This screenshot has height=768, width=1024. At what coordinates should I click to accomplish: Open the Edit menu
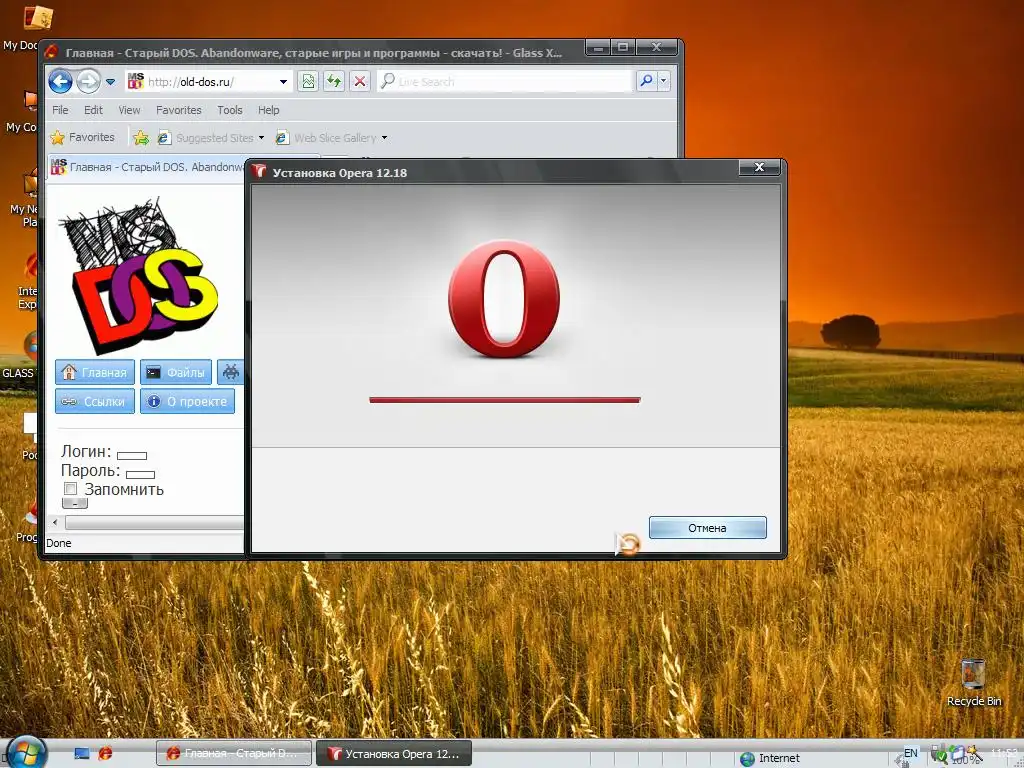click(93, 110)
